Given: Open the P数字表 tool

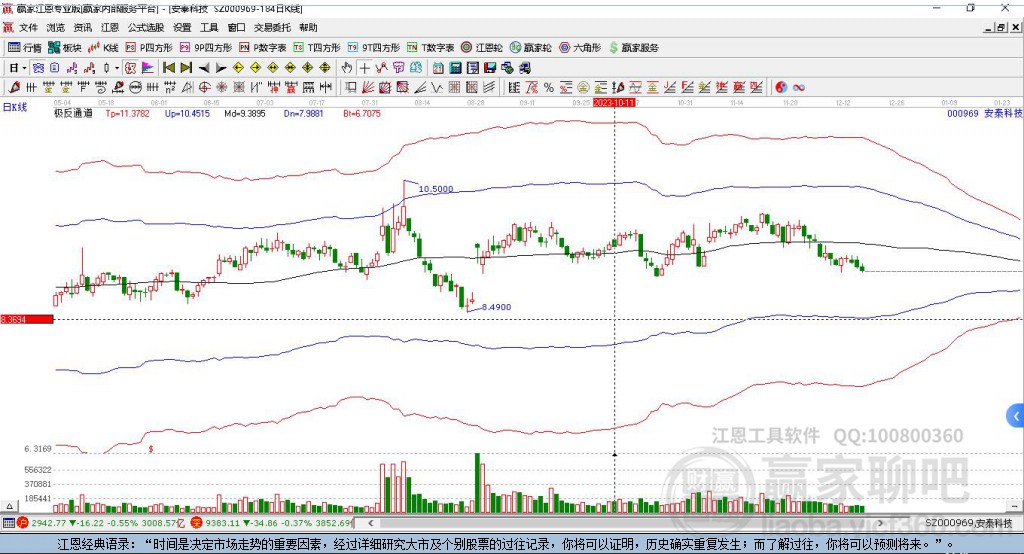Looking at the screenshot, I should click(x=263, y=48).
